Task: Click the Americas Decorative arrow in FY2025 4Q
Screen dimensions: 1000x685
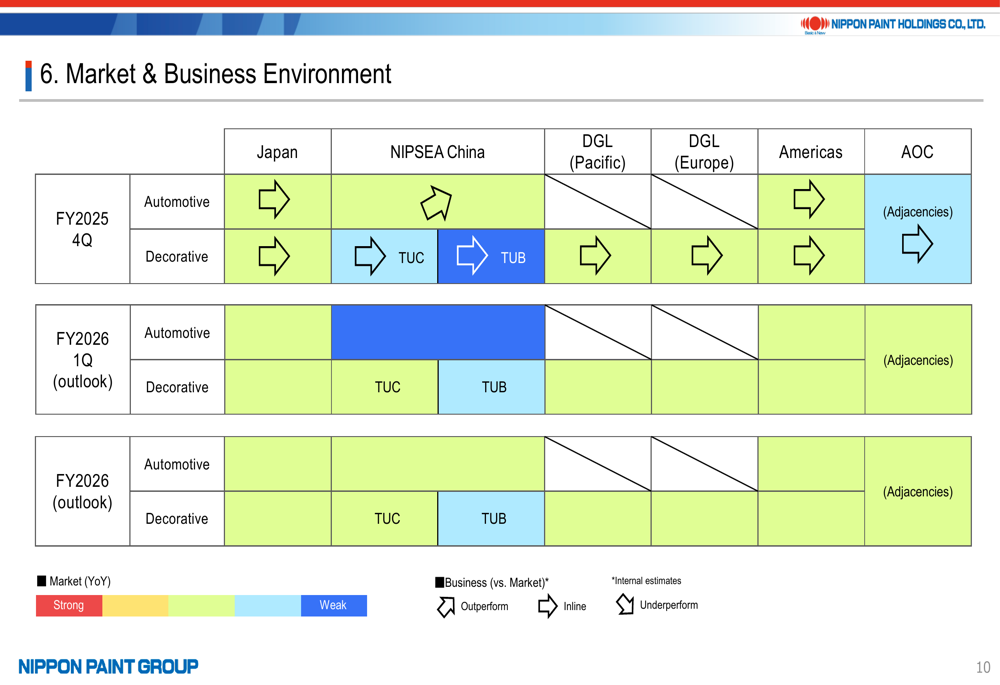Action: click(809, 255)
